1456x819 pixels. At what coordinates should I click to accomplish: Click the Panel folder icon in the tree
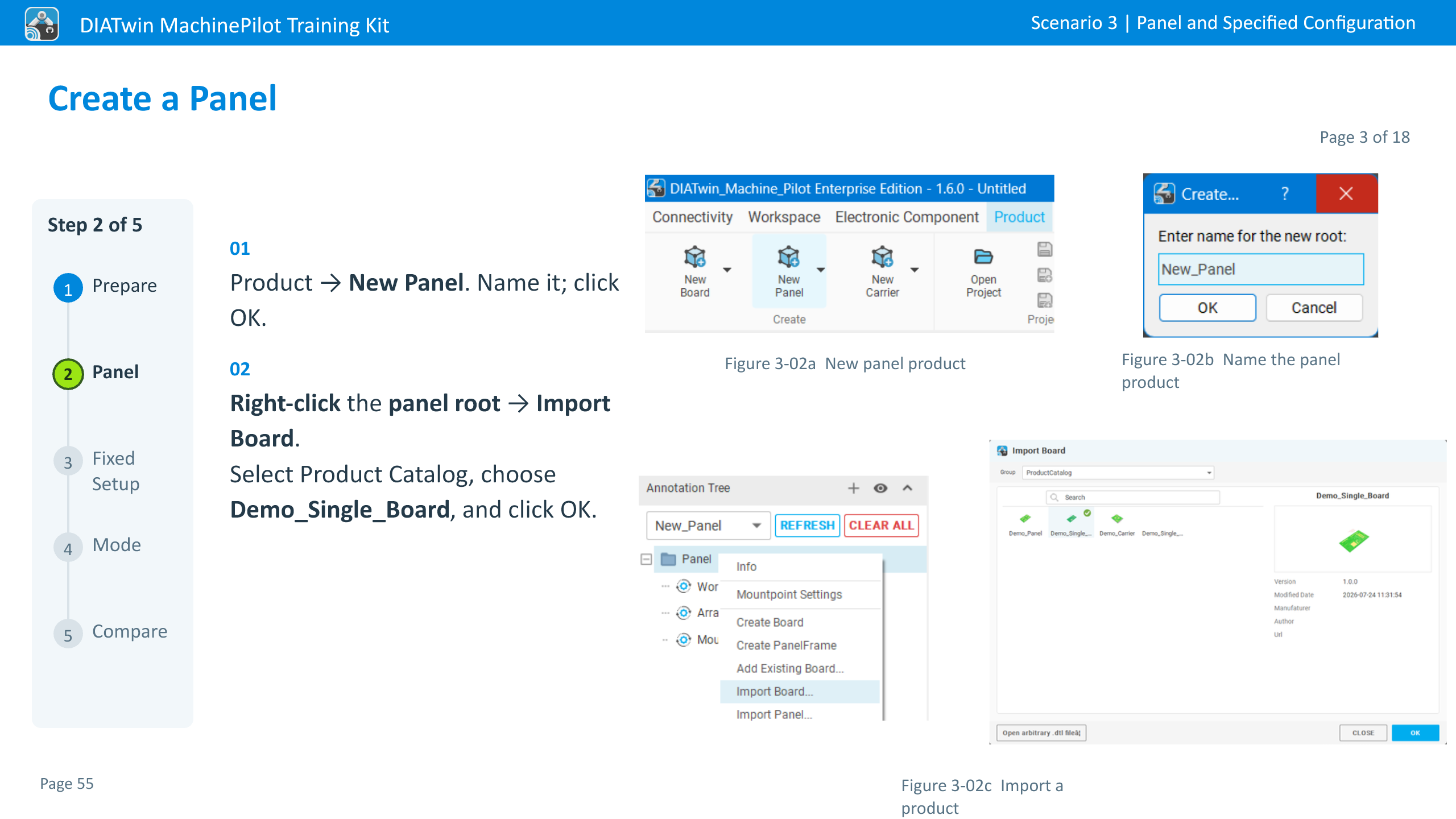(668, 559)
